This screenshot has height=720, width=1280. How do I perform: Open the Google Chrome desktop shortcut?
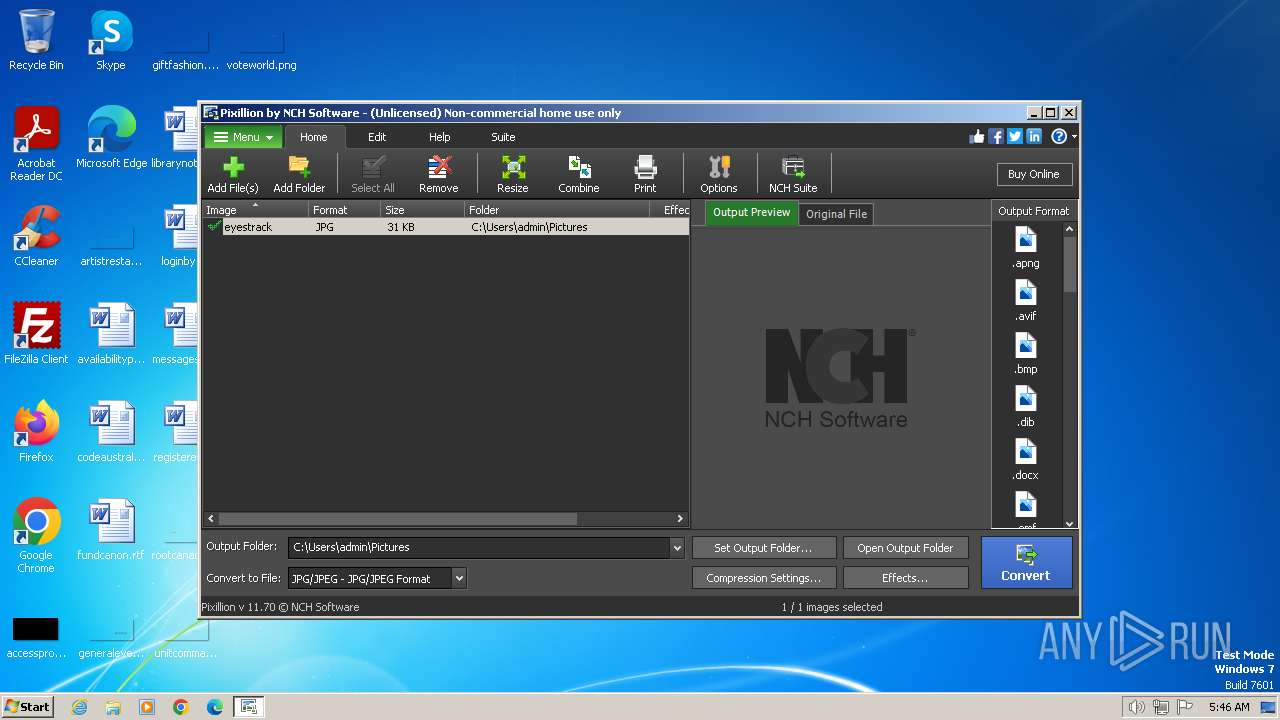click(x=36, y=536)
